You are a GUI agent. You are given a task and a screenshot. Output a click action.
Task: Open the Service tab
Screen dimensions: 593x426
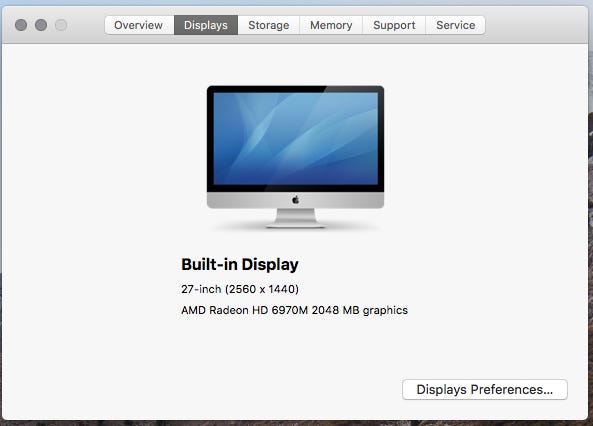point(455,25)
